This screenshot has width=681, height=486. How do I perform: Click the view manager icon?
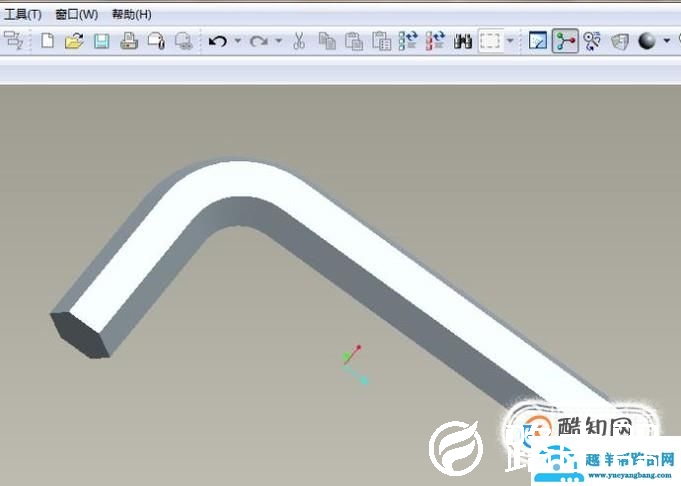[620, 41]
